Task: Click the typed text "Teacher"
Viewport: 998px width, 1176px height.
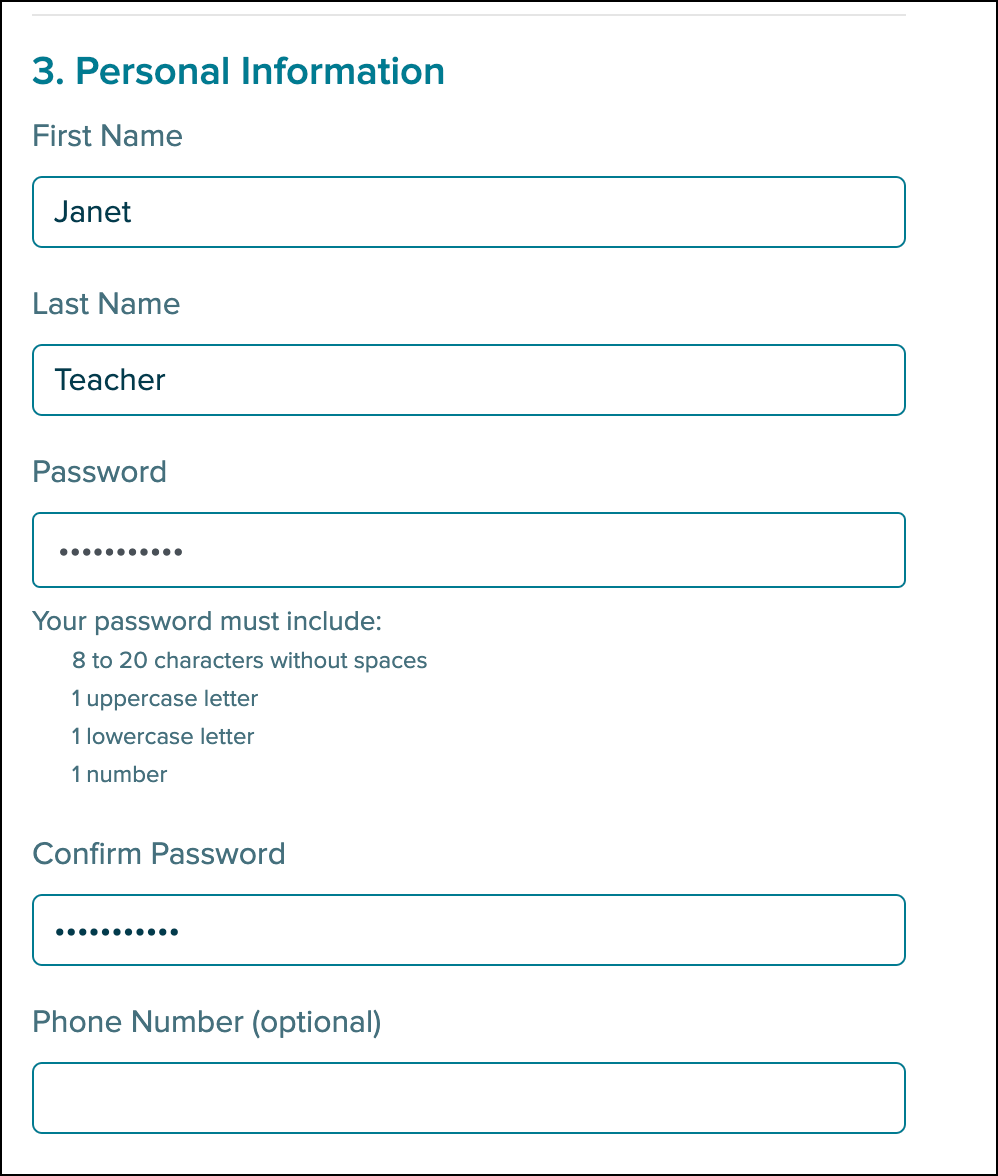Action: click(x=110, y=380)
